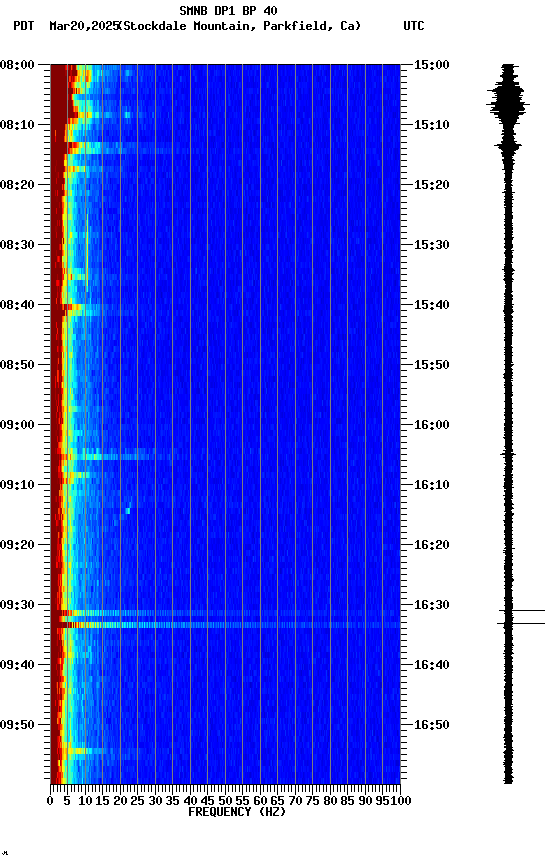This screenshot has width=552, height=864.
Task: Click the 15:00 UTC time label
Action: [432, 64]
